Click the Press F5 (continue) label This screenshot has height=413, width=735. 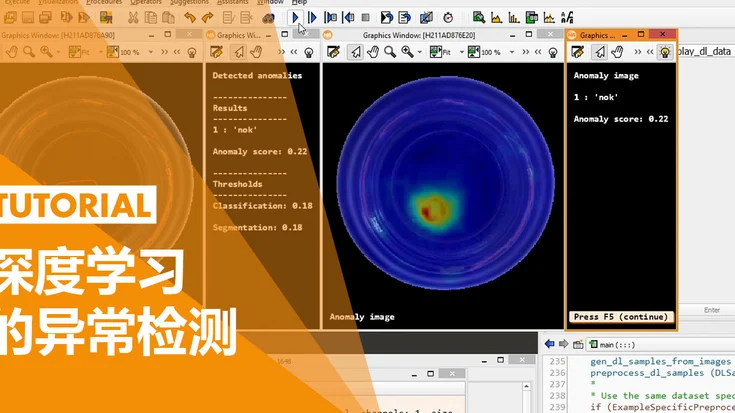(x=620, y=317)
